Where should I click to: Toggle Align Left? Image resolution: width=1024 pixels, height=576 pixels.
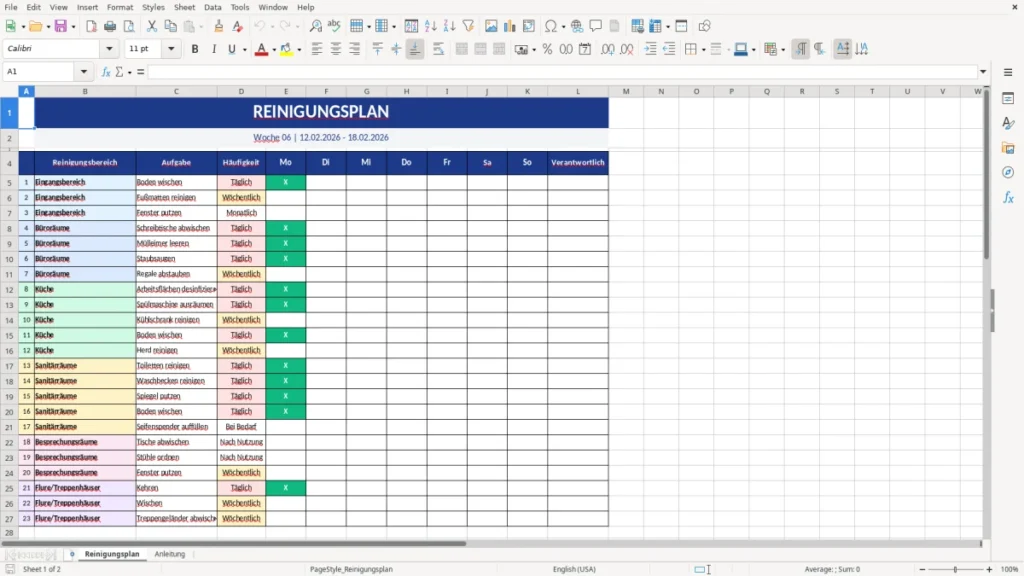pyautogui.click(x=317, y=49)
